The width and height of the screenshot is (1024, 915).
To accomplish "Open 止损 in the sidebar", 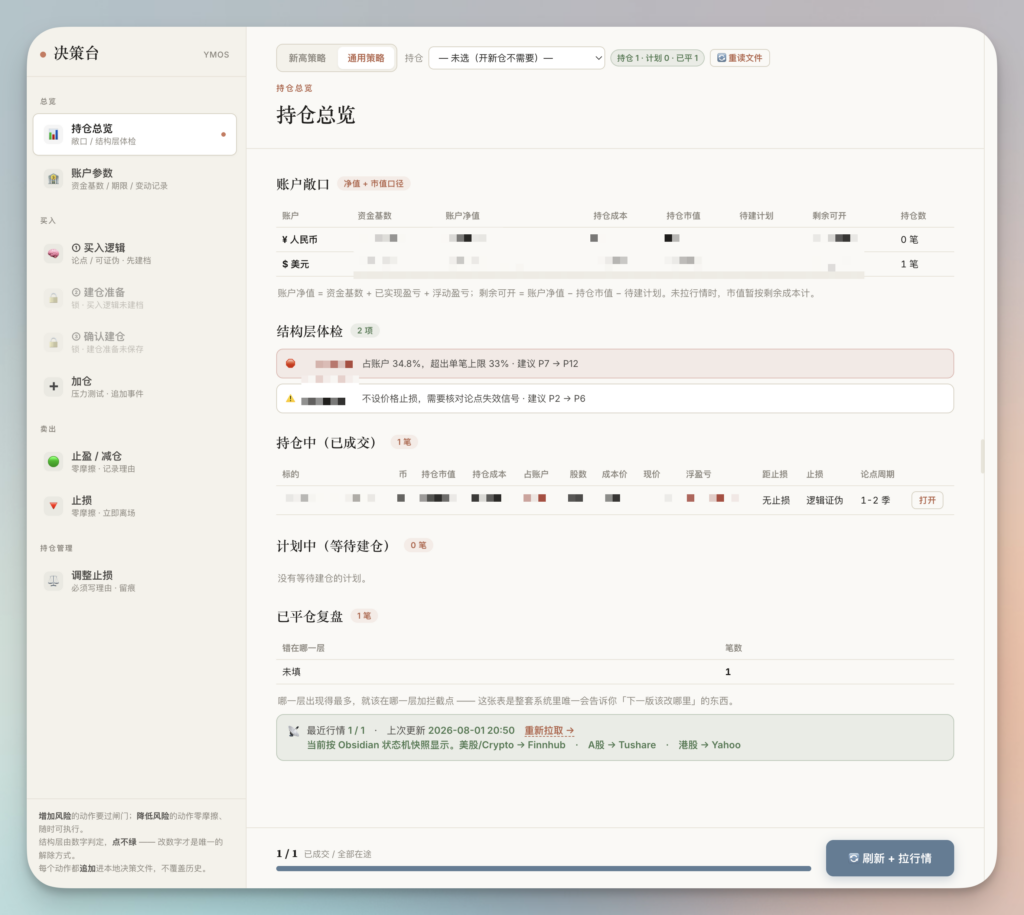I will tap(135, 506).
